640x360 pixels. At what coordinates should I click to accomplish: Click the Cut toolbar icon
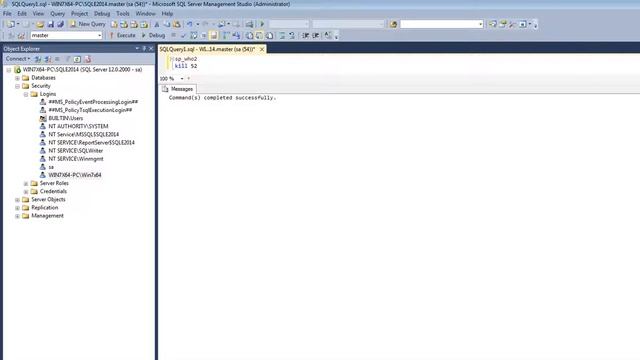click(x=157, y=24)
